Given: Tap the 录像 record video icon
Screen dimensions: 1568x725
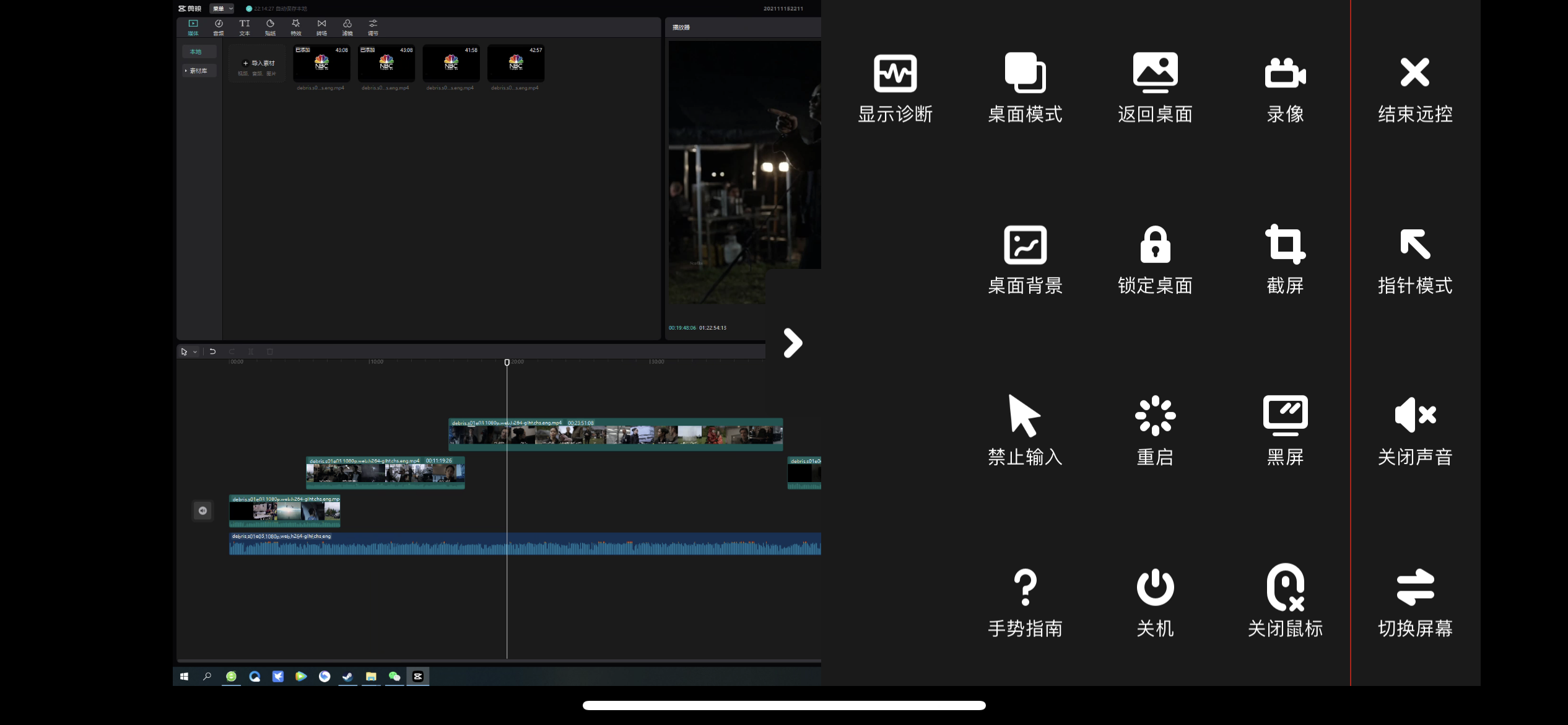Looking at the screenshot, I should pyautogui.click(x=1285, y=74).
